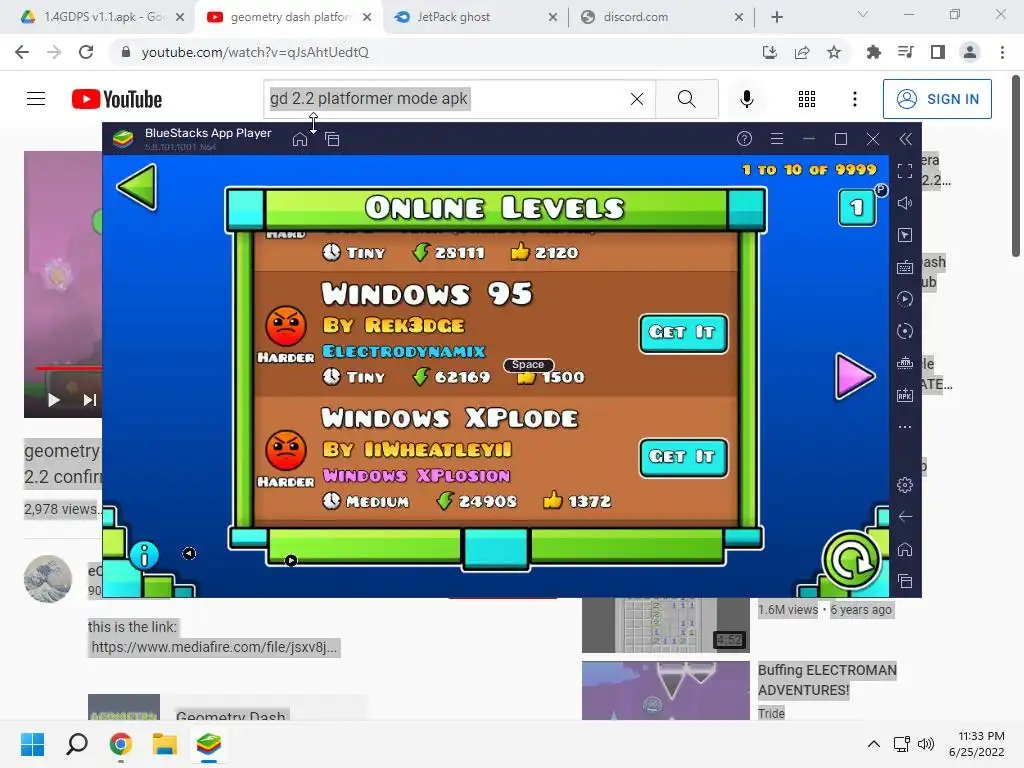Open YouTube guide hamburger menu
Screen dimensions: 1024x768
point(36,99)
